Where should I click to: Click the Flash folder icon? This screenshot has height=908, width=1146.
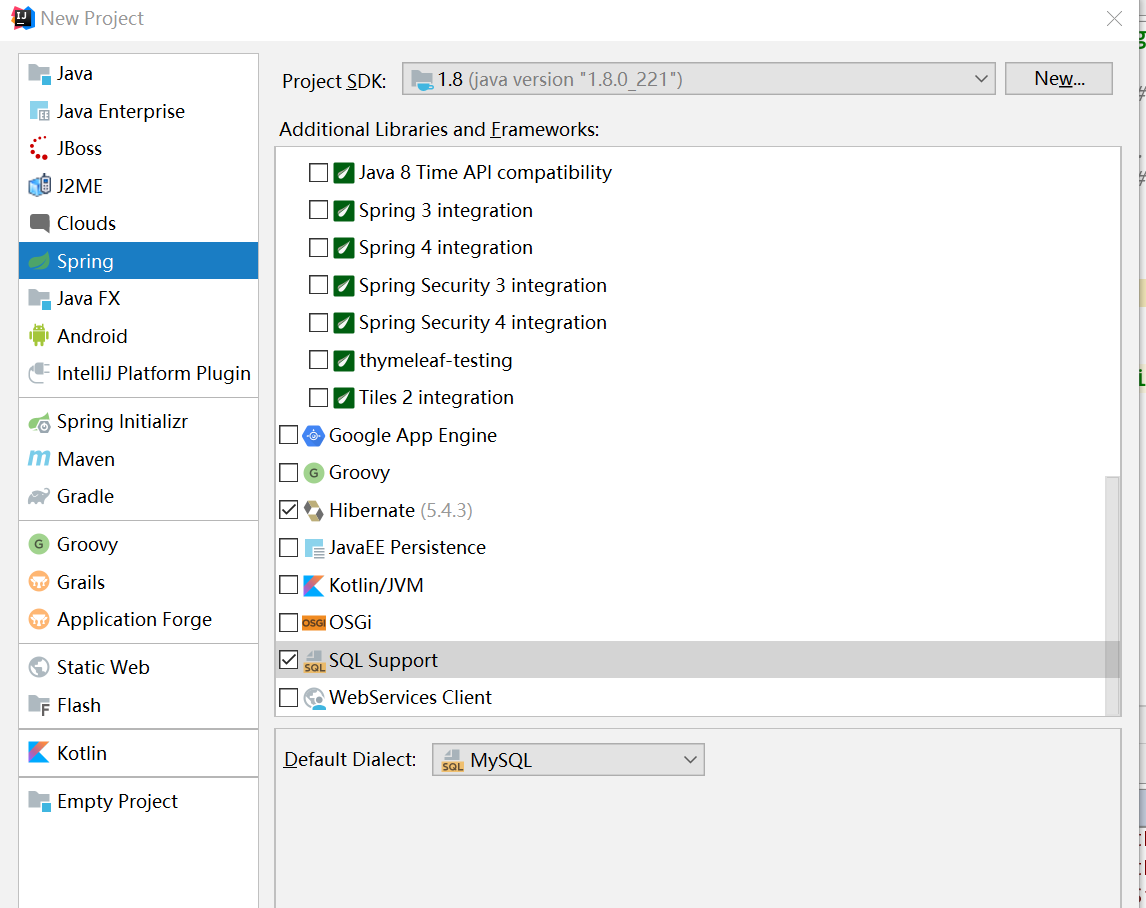(x=39, y=705)
